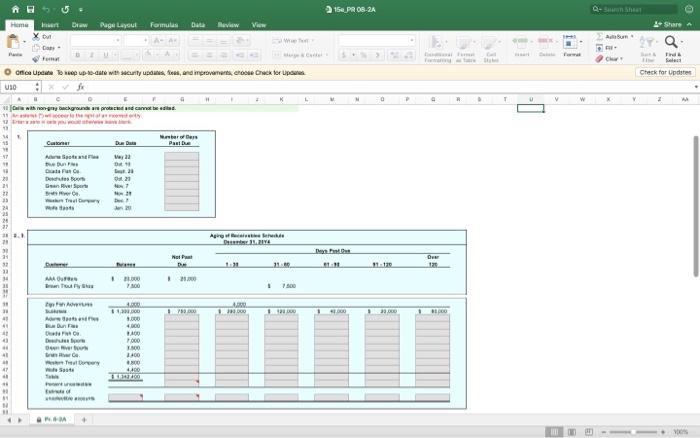Open the quick access toolbar customize arrow

click(81, 9)
